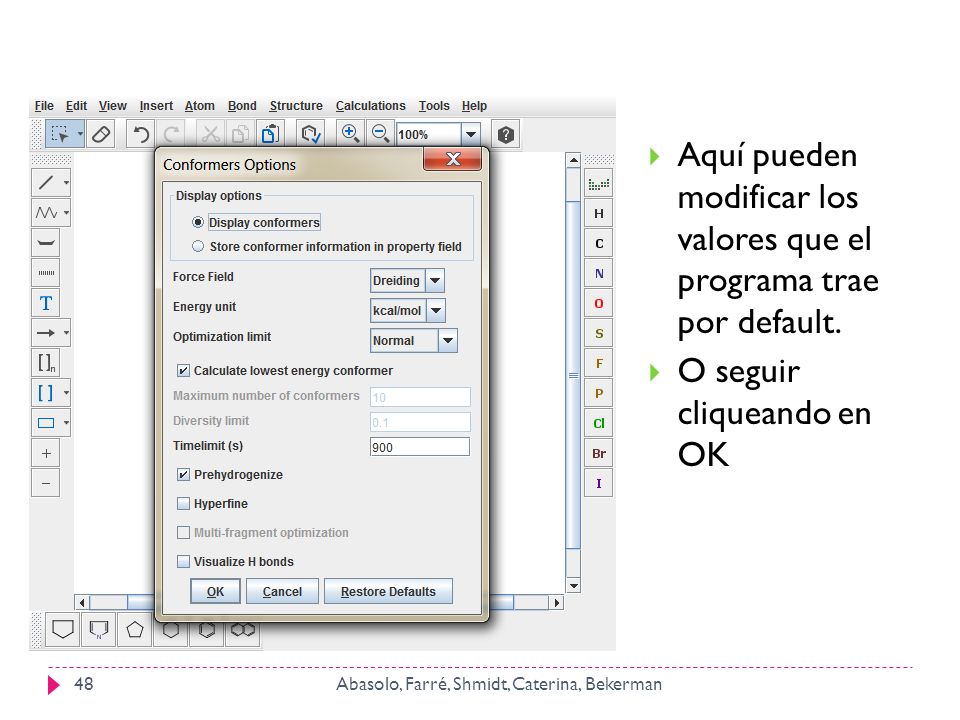Click the Maximum number of conformers field
This screenshot has height=720, width=960.
click(420, 397)
